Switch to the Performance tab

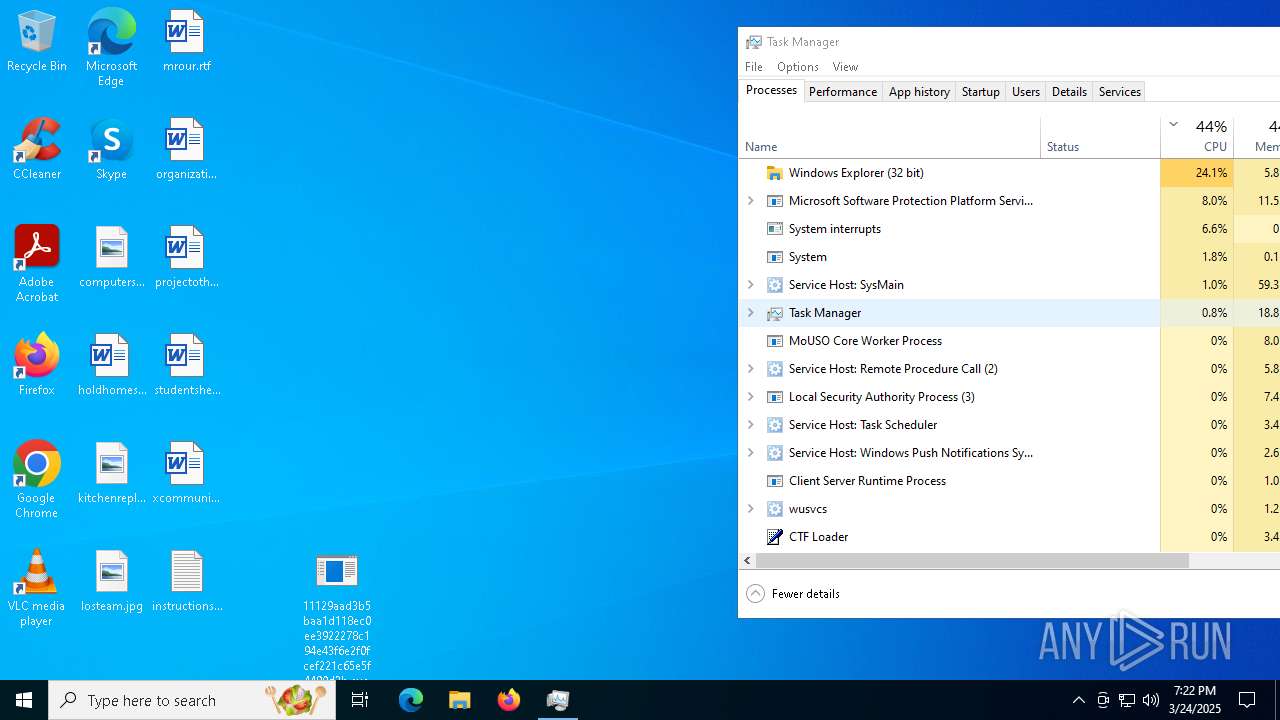843,91
